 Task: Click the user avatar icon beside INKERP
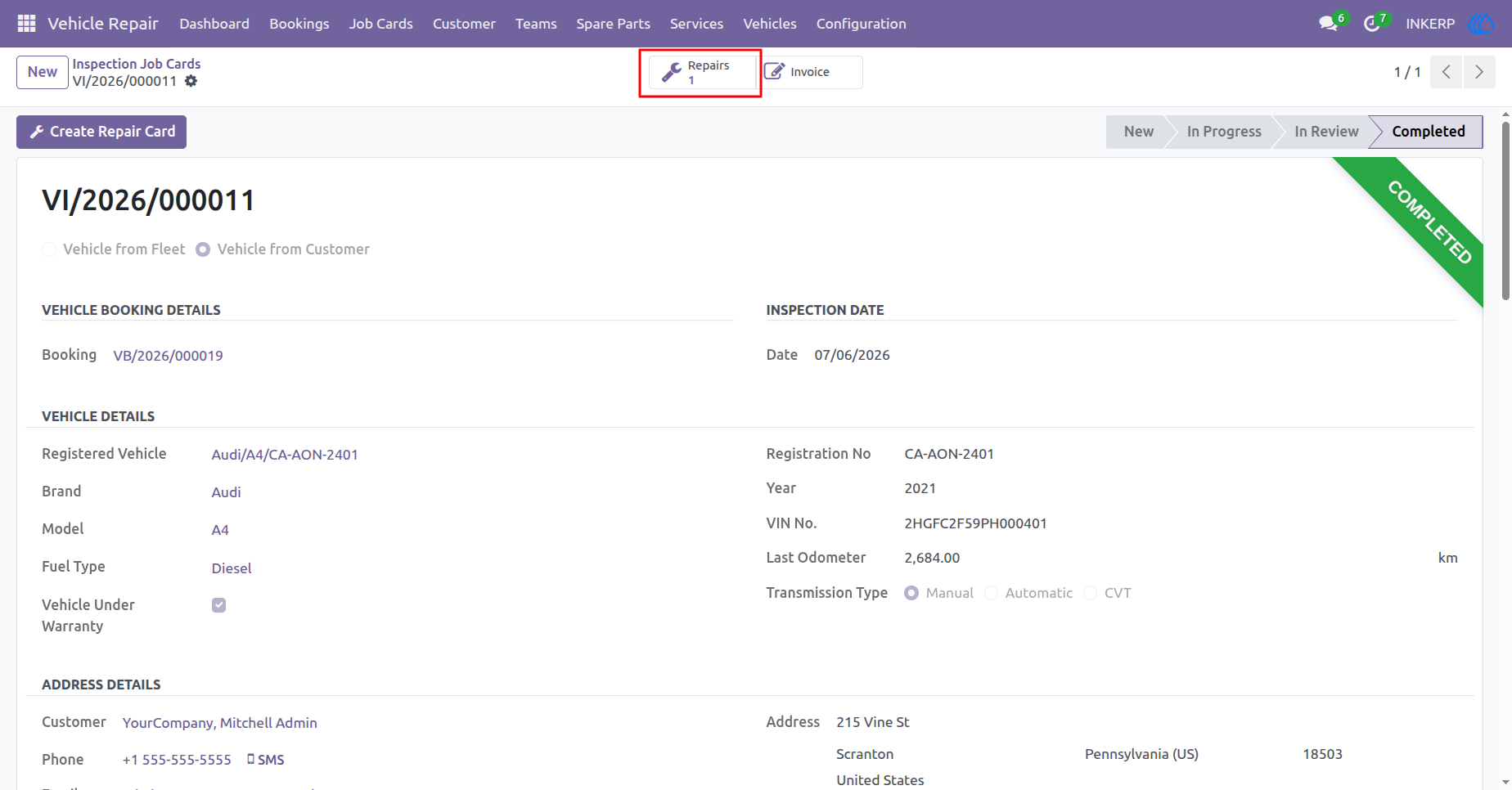[1481, 24]
